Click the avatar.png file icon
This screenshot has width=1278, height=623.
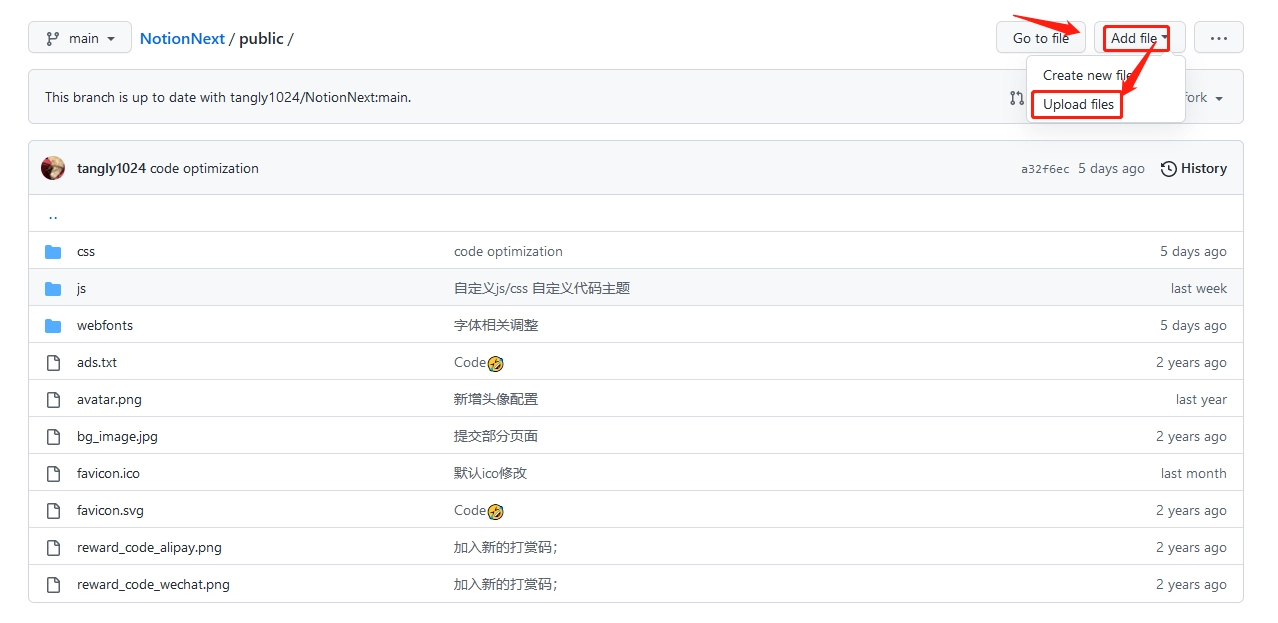[x=53, y=399]
